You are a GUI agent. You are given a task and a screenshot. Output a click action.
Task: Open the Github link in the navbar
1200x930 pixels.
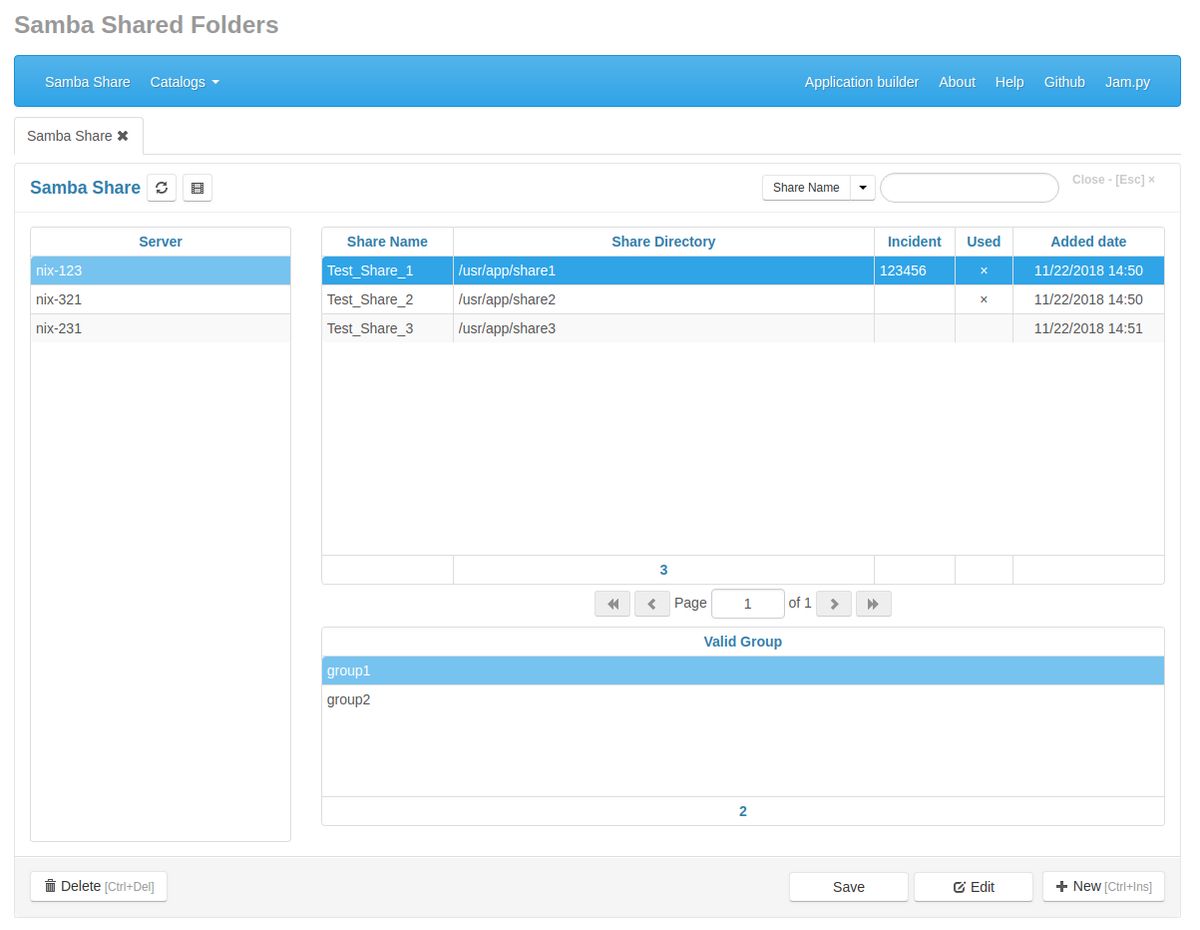(x=1064, y=82)
